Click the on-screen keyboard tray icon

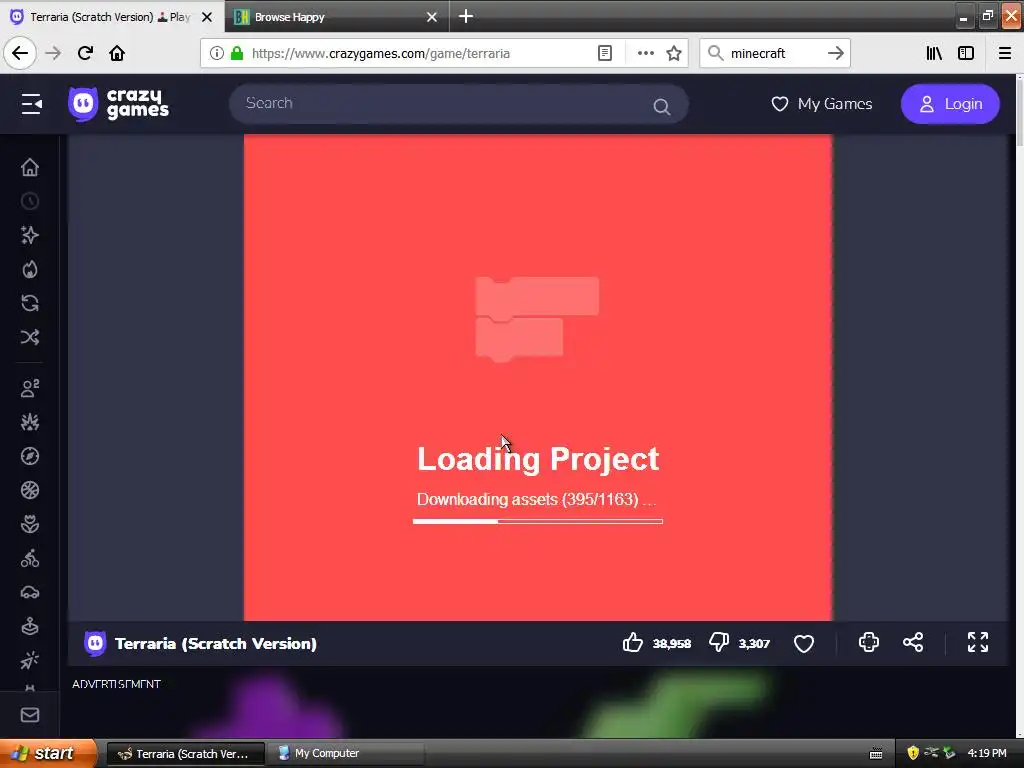[x=876, y=754]
